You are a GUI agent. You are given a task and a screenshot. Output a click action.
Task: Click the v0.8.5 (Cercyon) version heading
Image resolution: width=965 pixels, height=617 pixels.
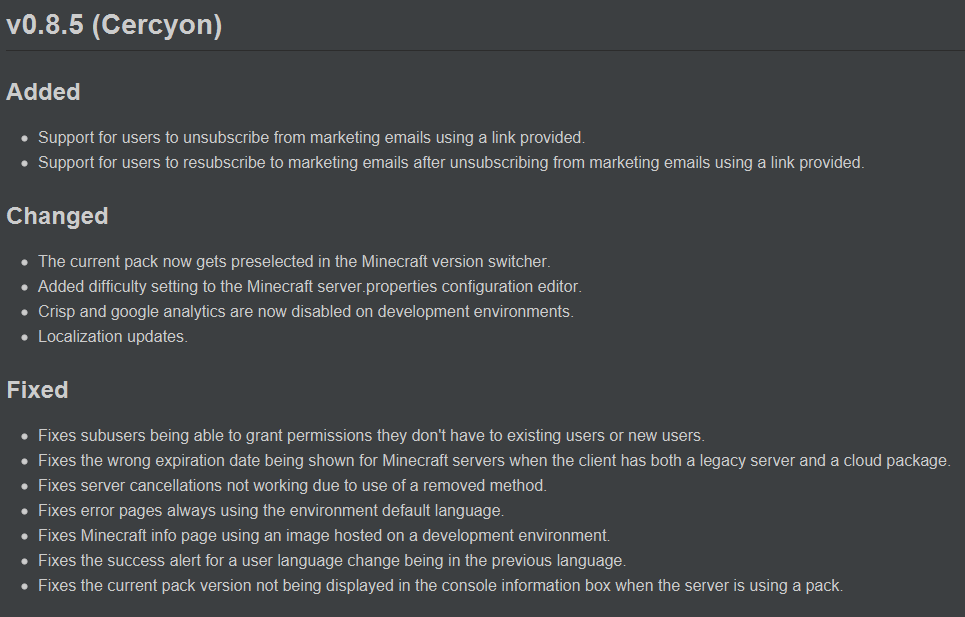[114, 25]
